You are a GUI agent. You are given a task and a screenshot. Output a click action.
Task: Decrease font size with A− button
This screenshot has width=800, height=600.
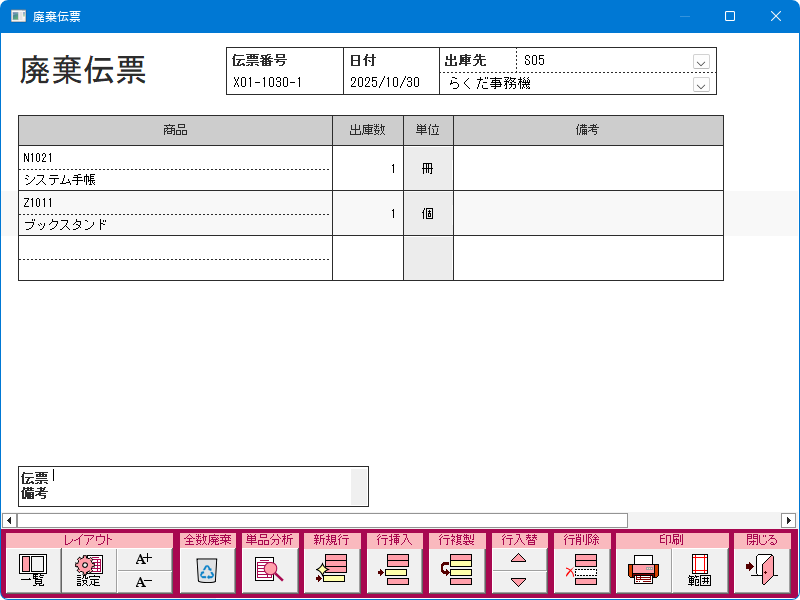144,582
